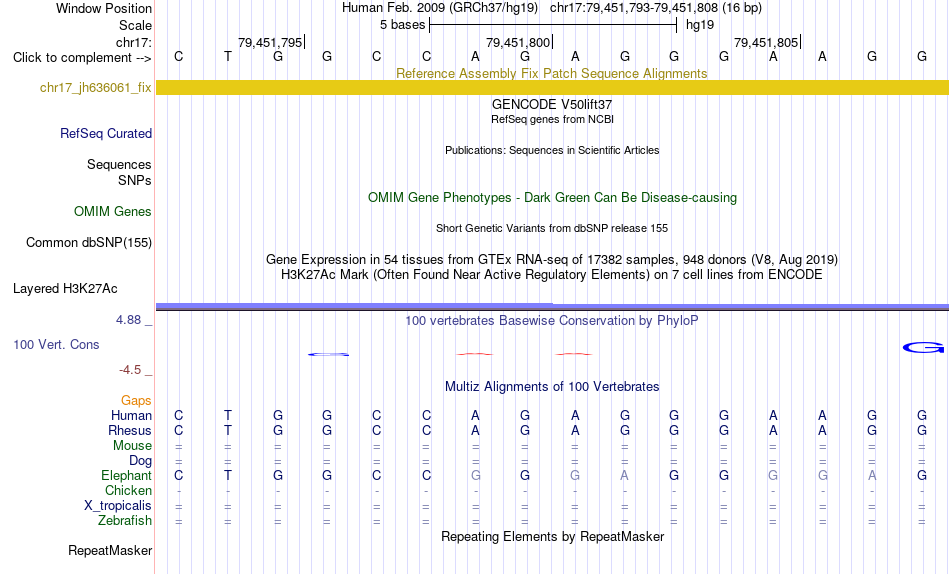
Task: Click the T base in the Elephant row
Action: click(x=228, y=475)
